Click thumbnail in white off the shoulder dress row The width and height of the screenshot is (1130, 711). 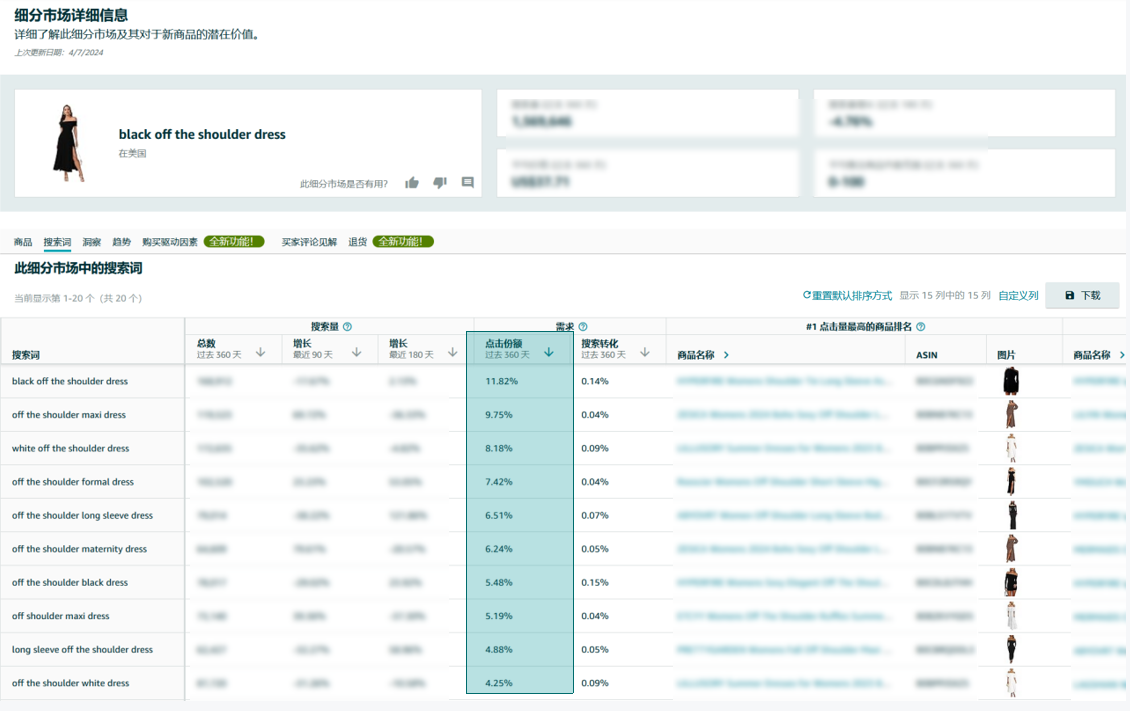tap(1011, 448)
